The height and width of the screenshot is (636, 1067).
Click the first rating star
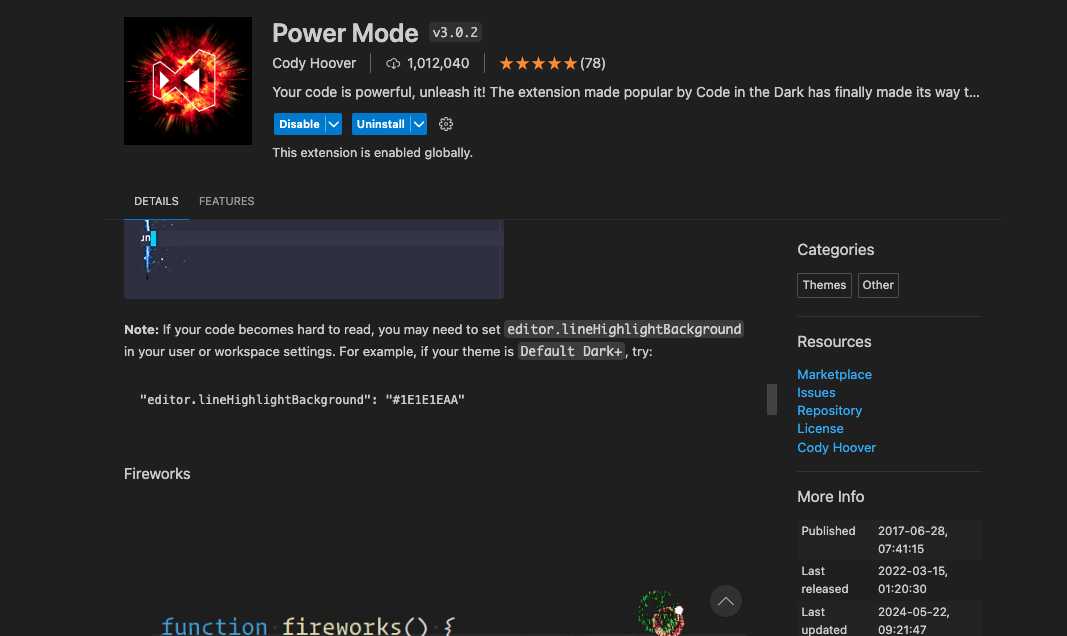(x=507, y=63)
